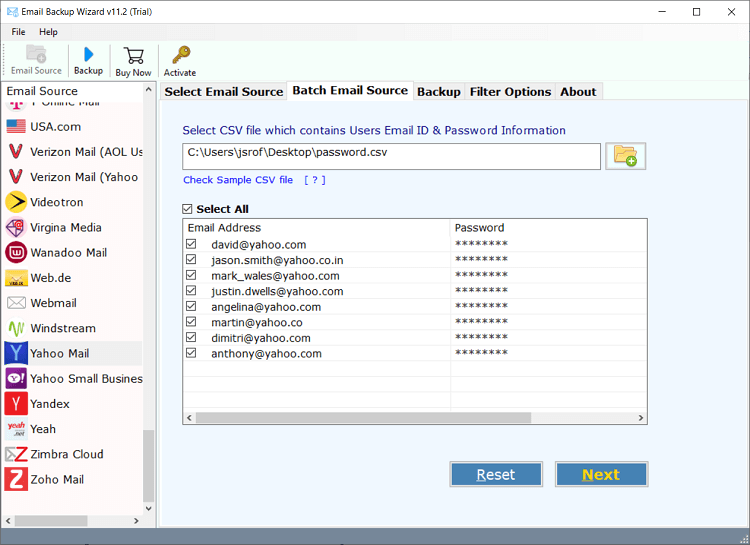Switch to Select Email Source tab

223,91
